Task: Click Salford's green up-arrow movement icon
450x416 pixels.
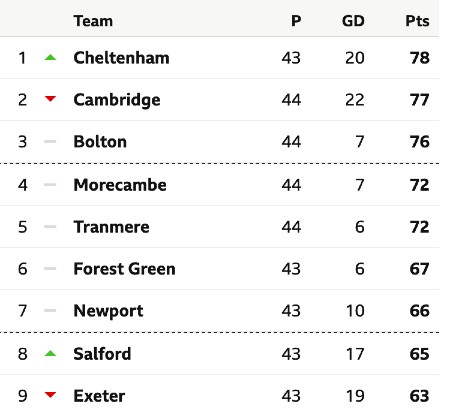Action: pyautogui.click(x=50, y=353)
